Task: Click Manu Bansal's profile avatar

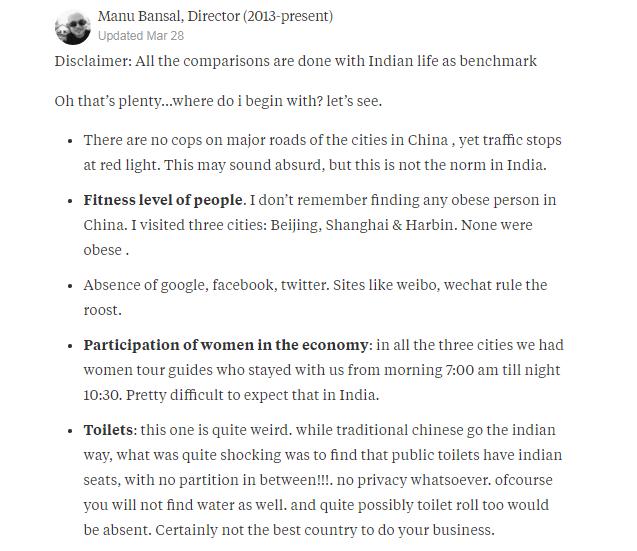Action: pyautogui.click(x=72, y=26)
